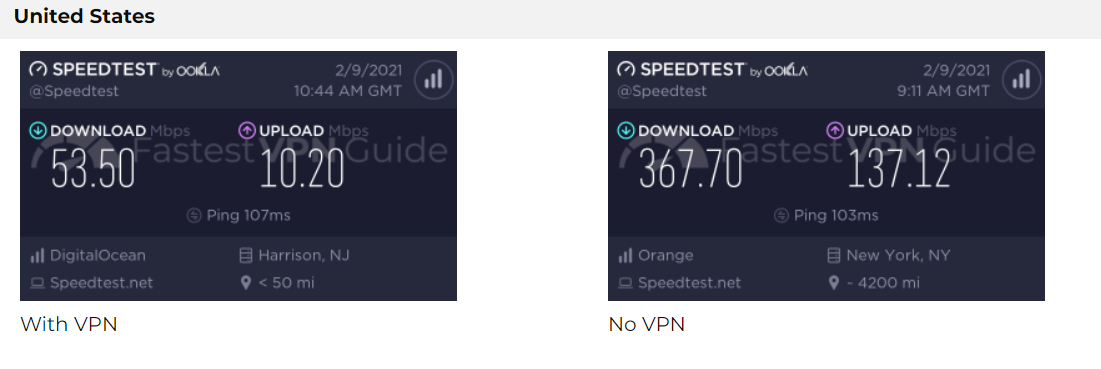
Task: Click the signal bars circle icon in With VPN card
Action: click(x=433, y=79)
